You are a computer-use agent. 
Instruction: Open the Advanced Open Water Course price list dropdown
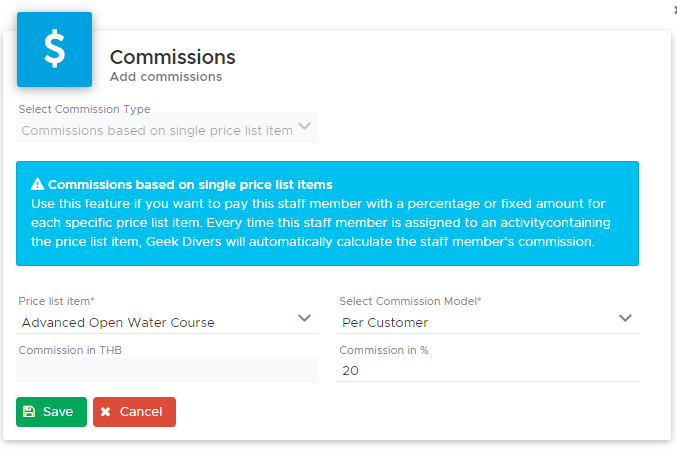[167, 323]
